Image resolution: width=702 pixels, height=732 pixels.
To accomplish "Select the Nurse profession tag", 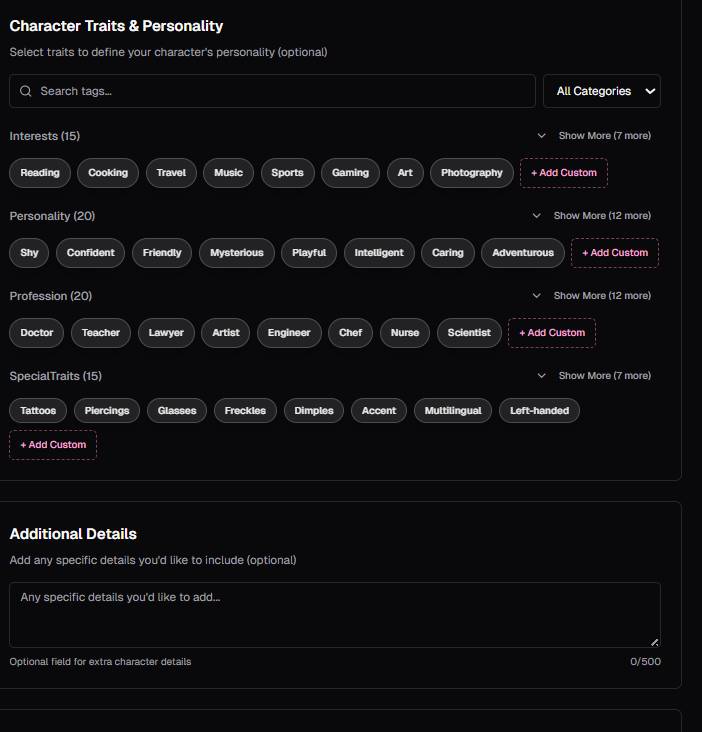I will coord(405,333).
